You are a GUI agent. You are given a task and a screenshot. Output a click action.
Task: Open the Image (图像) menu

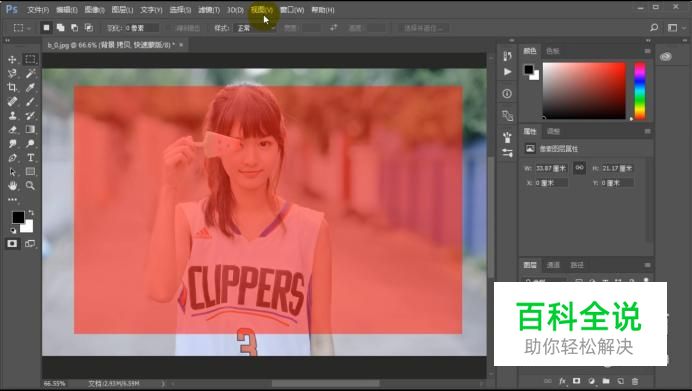(x=94, y=10)
